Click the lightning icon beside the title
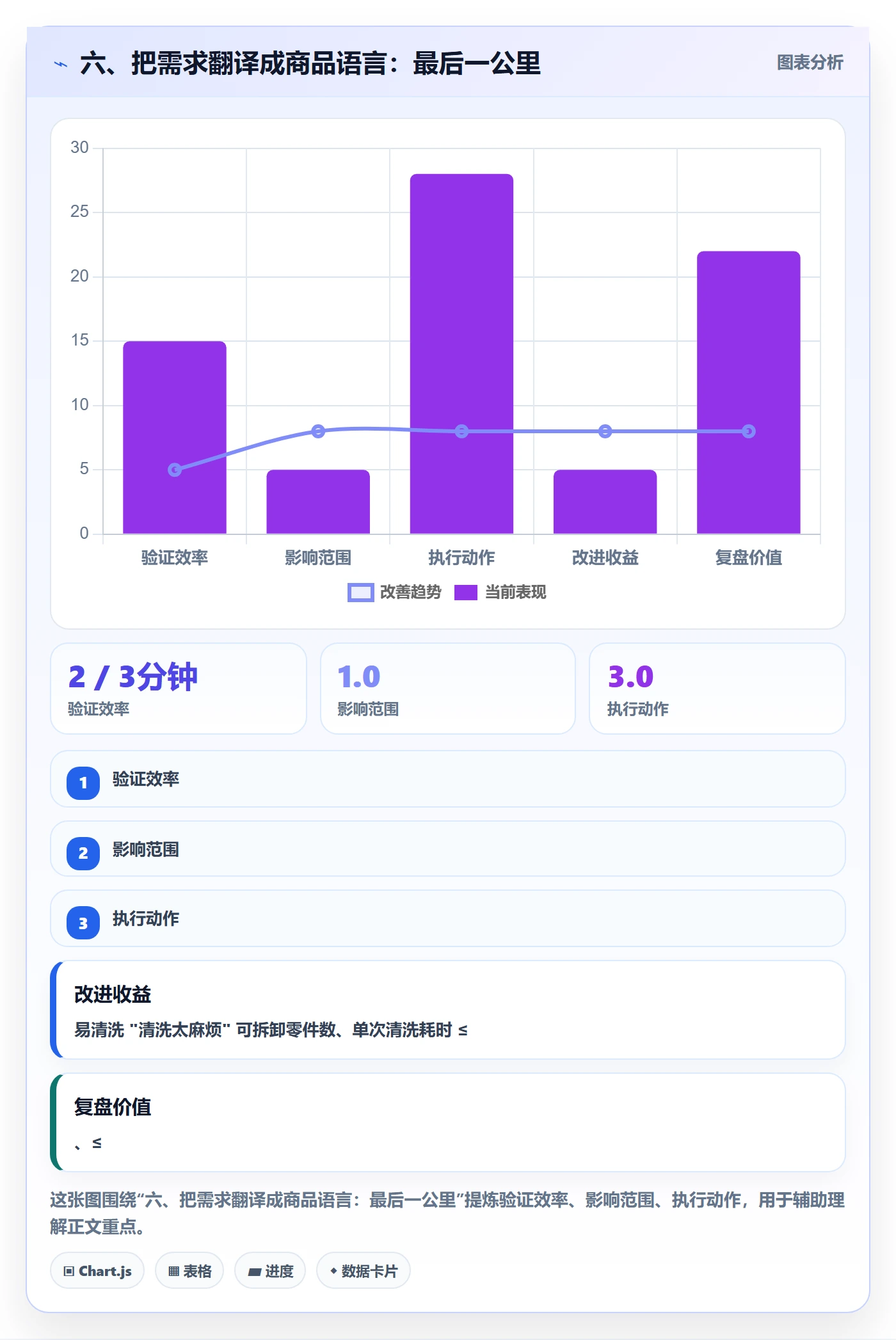Screen dimensions: 896x1340 click(x=61, y=64)
